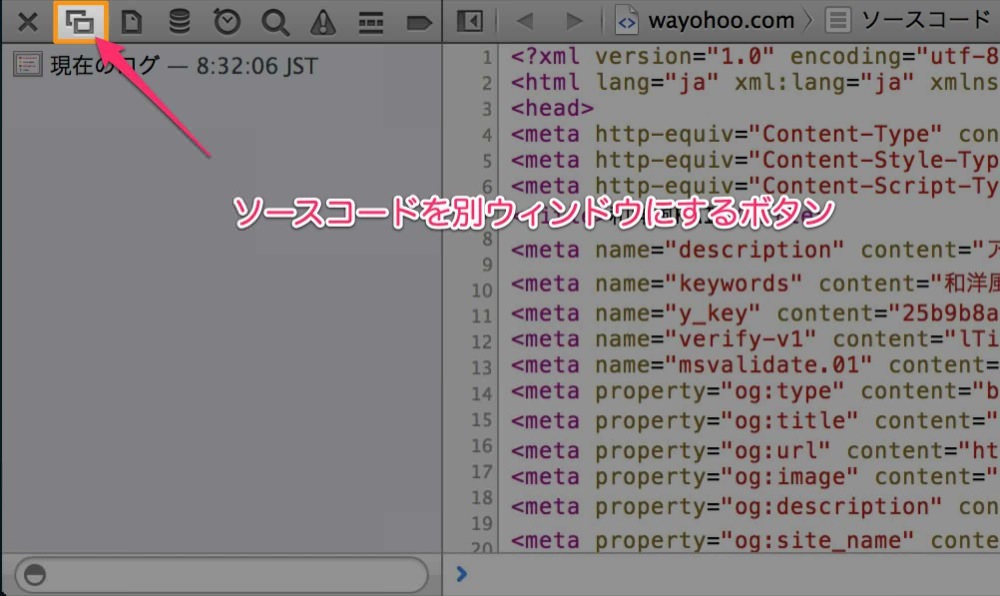This screenshot has width=1000, height=596.
Task: Click the wayohoo.com document file icon
Action: [x=626, y=20]
